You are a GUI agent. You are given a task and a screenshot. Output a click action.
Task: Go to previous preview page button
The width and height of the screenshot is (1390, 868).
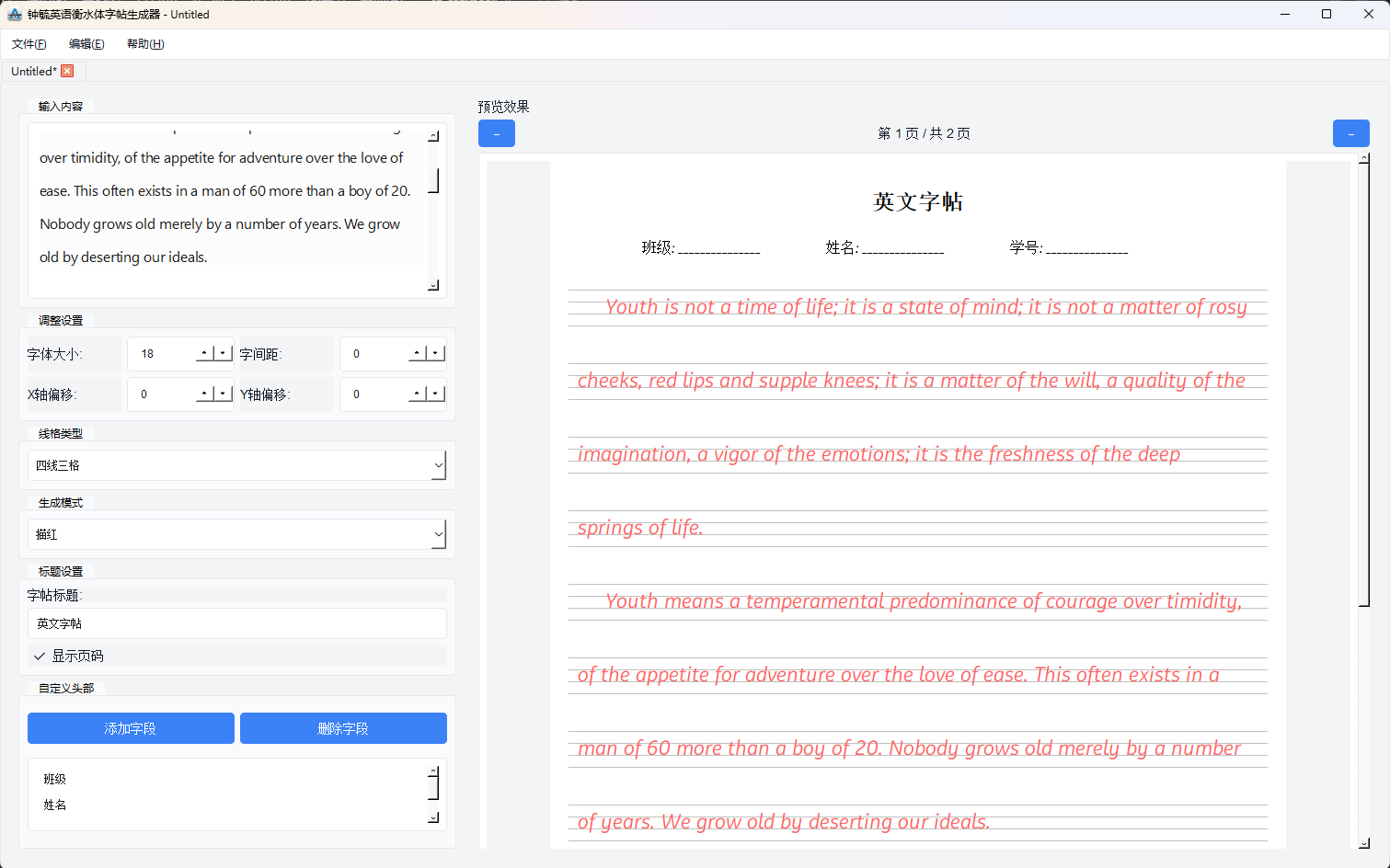click(497, 133)
